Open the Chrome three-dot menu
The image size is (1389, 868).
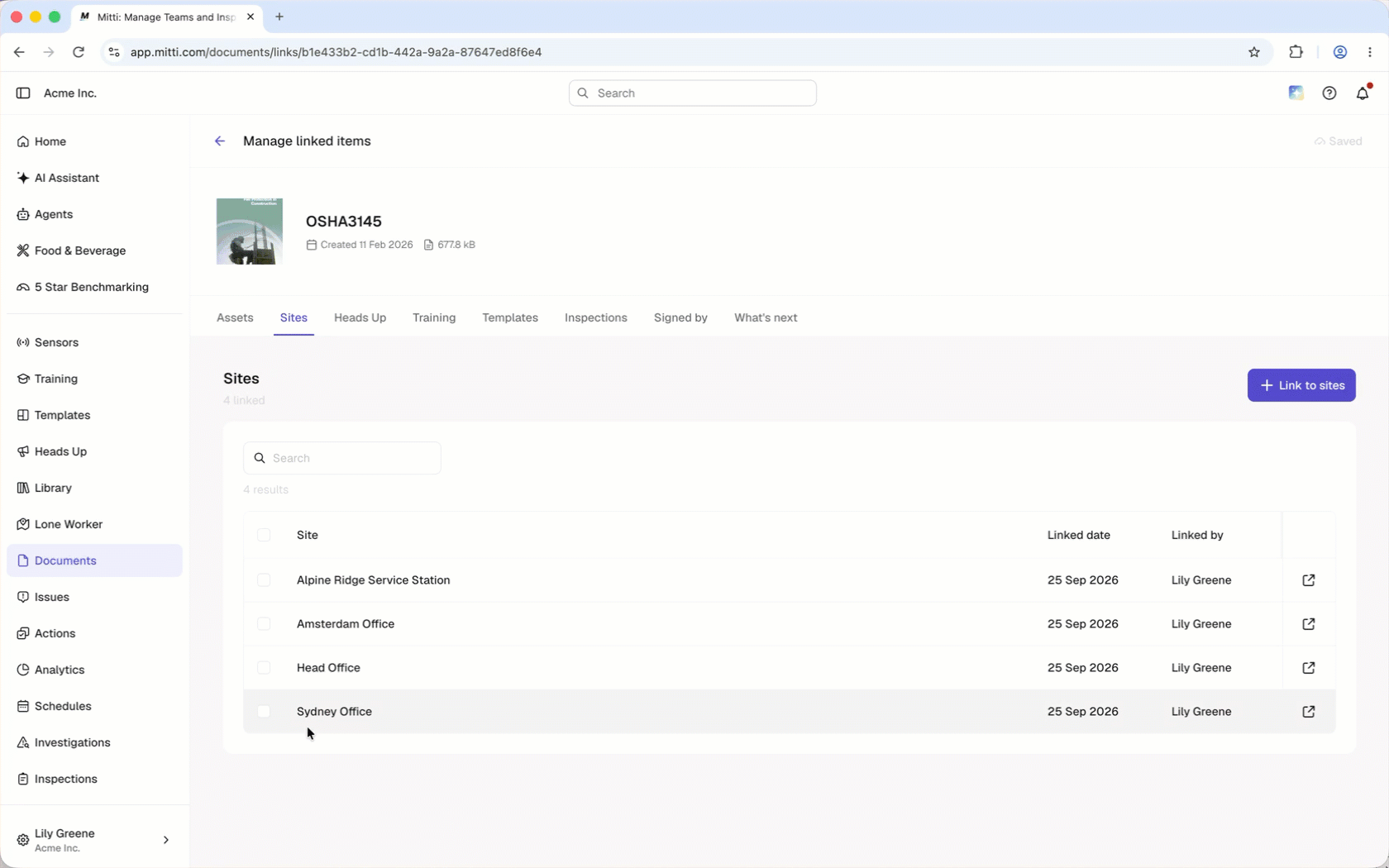pos(1370,52)
